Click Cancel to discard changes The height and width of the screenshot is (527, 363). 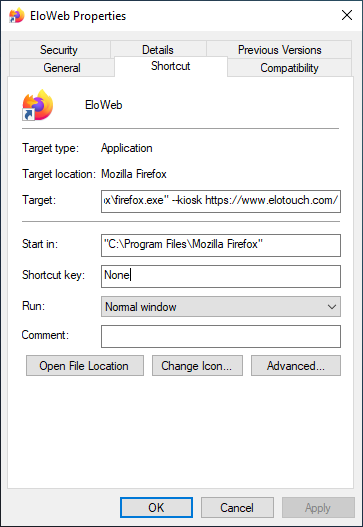tap(237, 508)
